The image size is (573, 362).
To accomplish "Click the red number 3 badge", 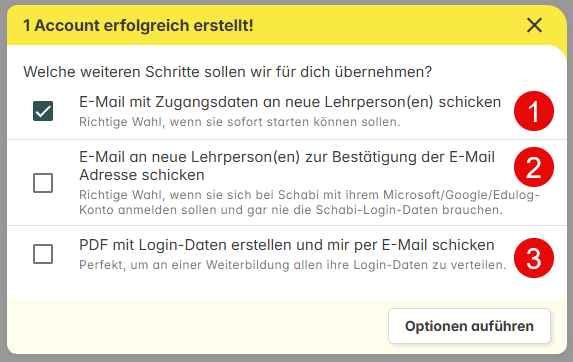I will (534, 258).
